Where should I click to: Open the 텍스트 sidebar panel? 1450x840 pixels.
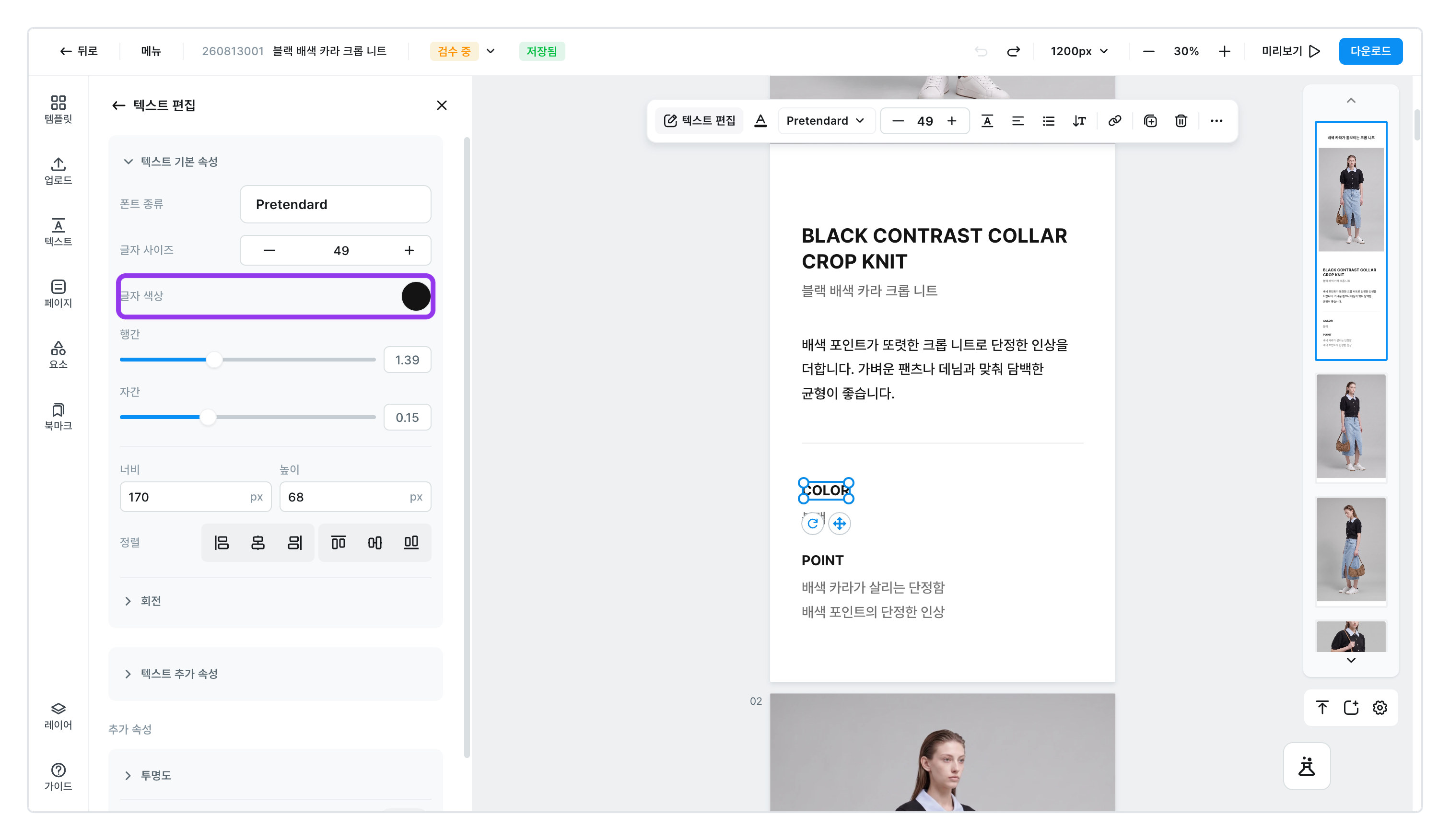(58, 233)
